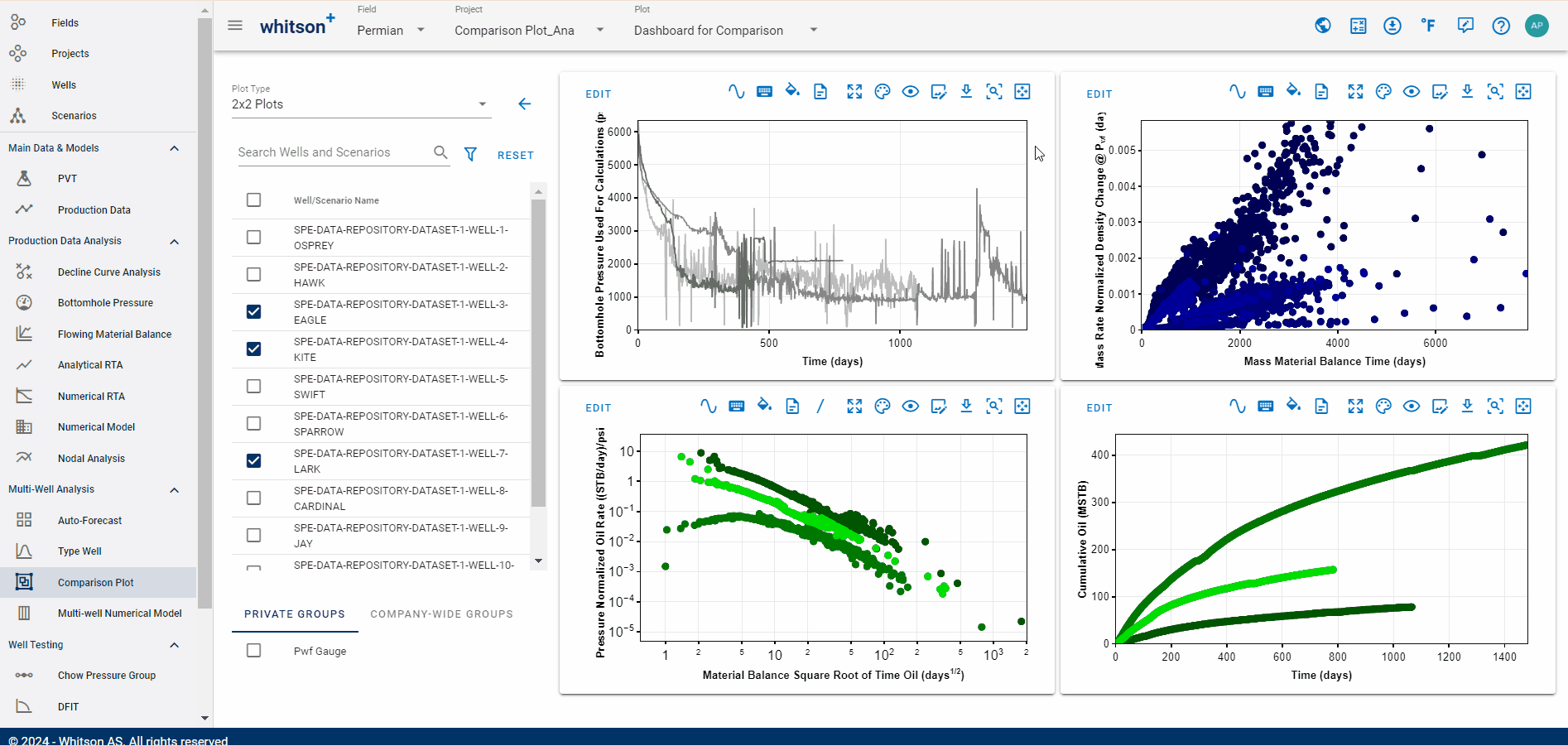
Task: Toggle eye visibility on bottomhole pressure plot
Action: click(911, 92)
